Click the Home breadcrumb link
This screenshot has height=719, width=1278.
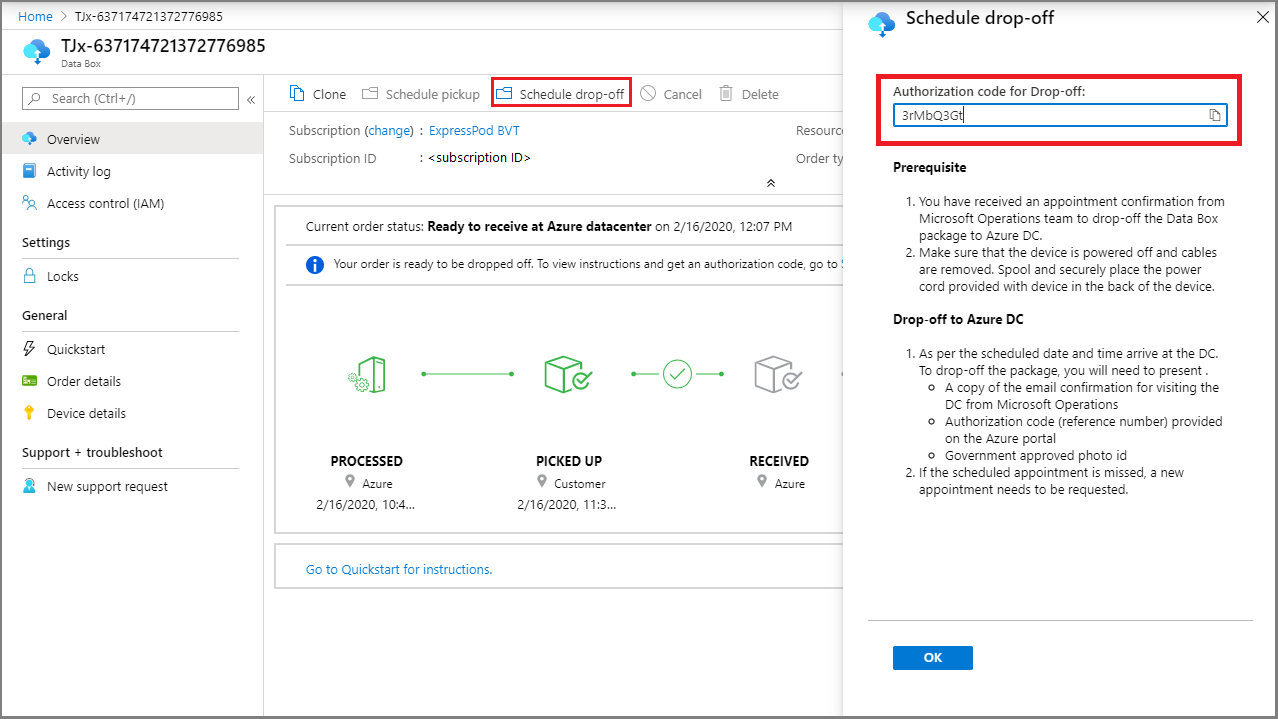pyautogui.click(x=35, y=17)
